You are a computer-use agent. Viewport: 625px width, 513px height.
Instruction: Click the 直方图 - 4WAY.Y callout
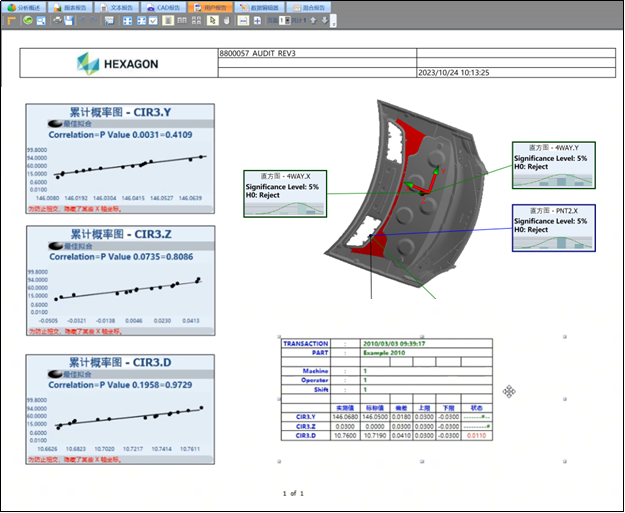(x=554, y=165)
